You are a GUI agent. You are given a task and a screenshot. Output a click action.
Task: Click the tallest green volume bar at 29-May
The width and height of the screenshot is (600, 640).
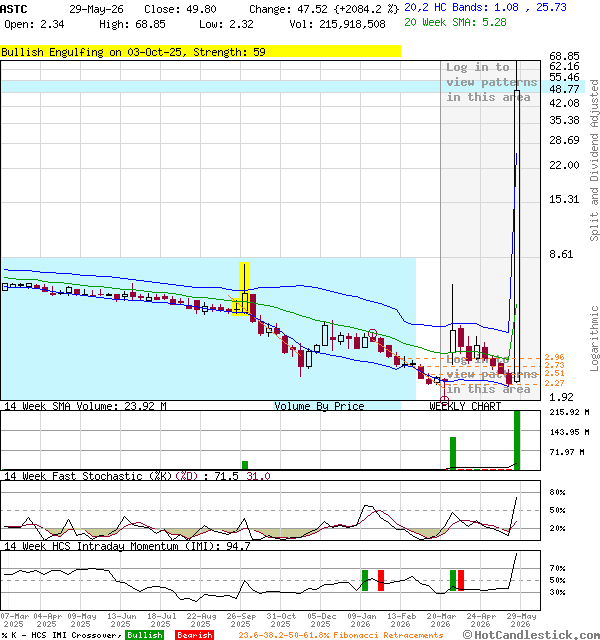point(517,440)
